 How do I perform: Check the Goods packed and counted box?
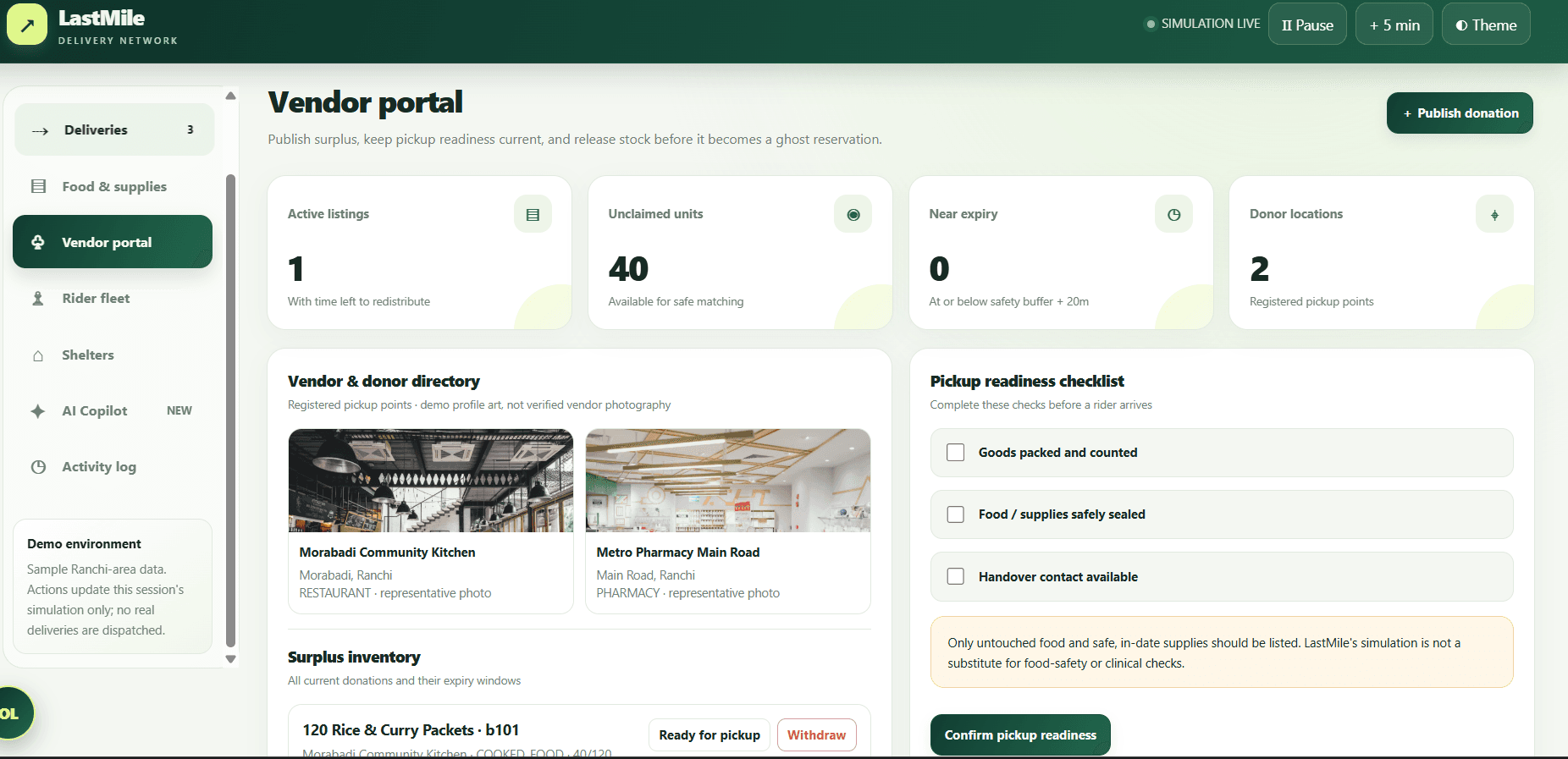click(x=956, y=453)
